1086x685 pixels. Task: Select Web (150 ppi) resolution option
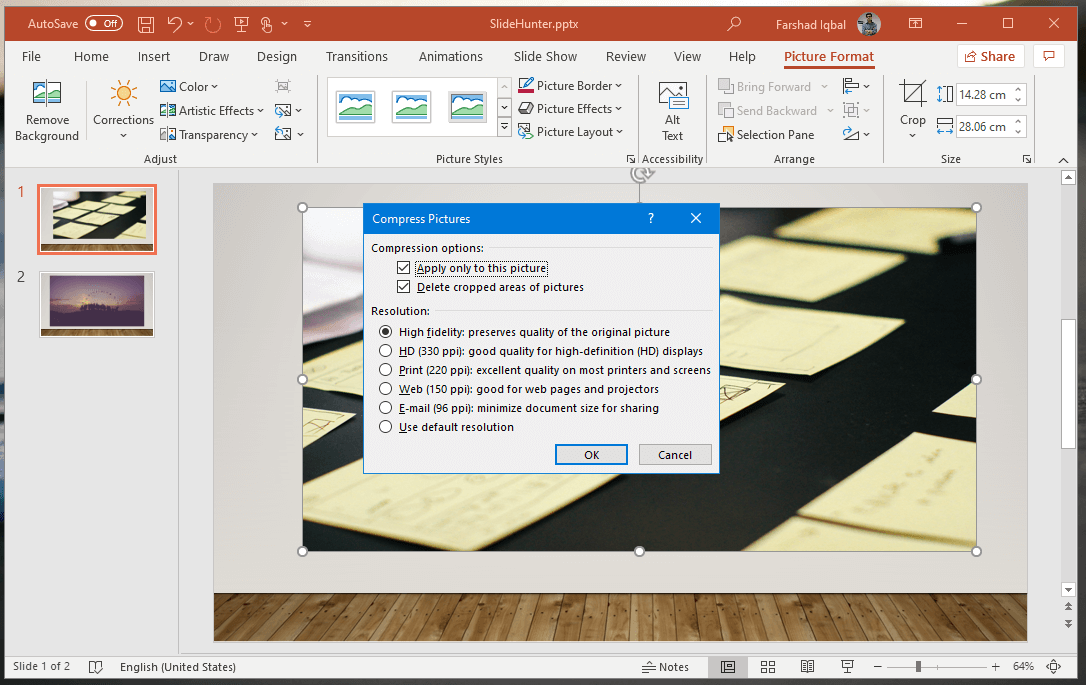pyautogui.click(x=386, y=389)
